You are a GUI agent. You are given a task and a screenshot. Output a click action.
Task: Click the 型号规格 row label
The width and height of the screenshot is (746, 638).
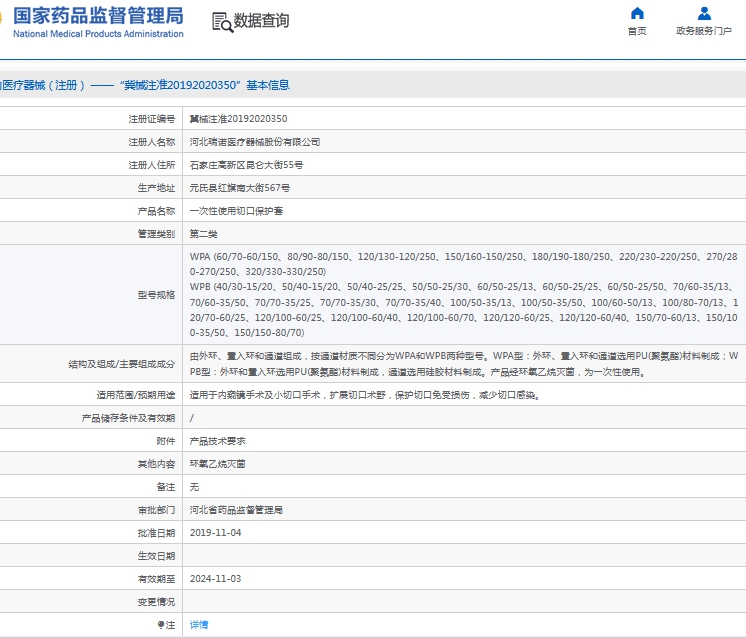tap(157, 295)
